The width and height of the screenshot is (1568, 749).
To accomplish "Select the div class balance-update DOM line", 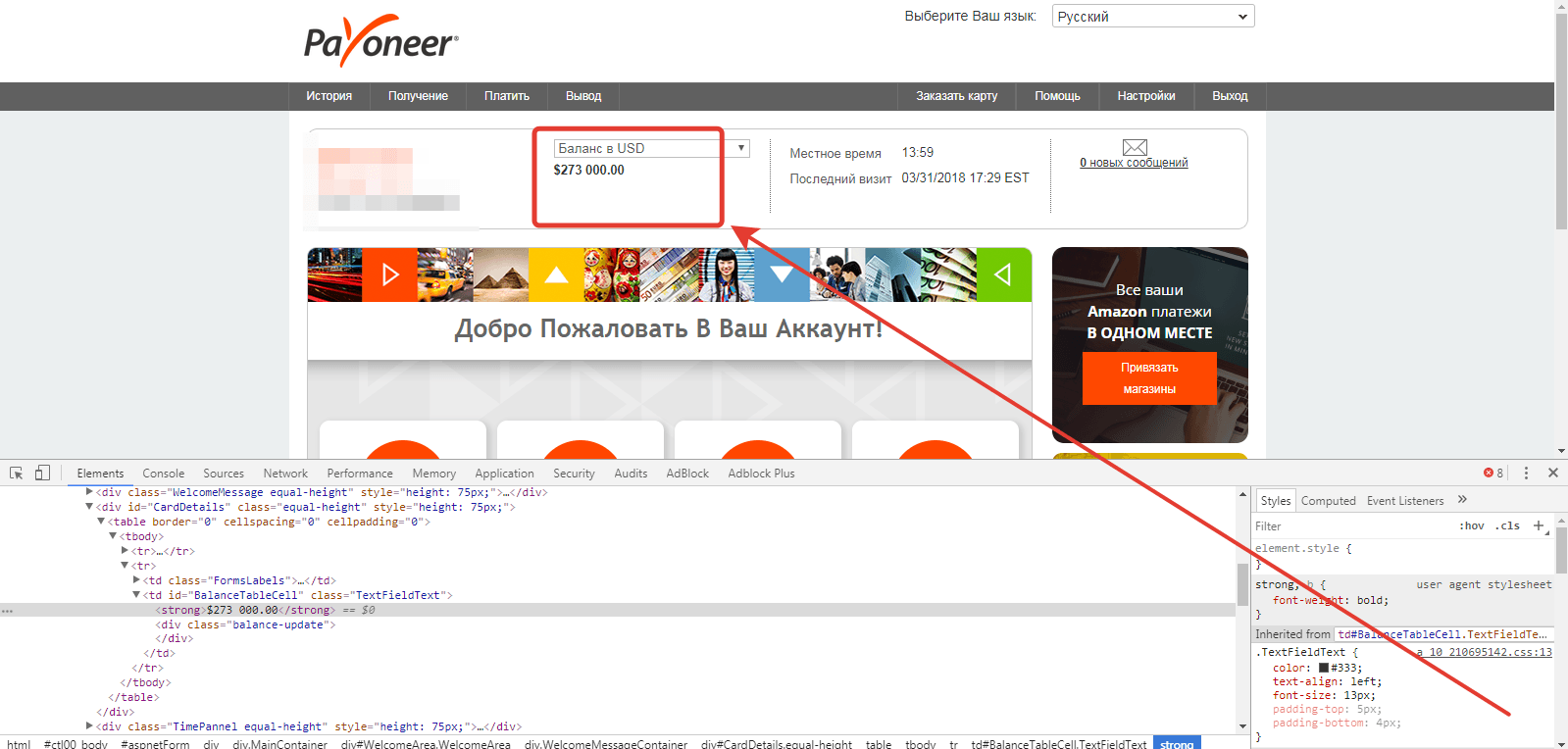I will 245,624.
